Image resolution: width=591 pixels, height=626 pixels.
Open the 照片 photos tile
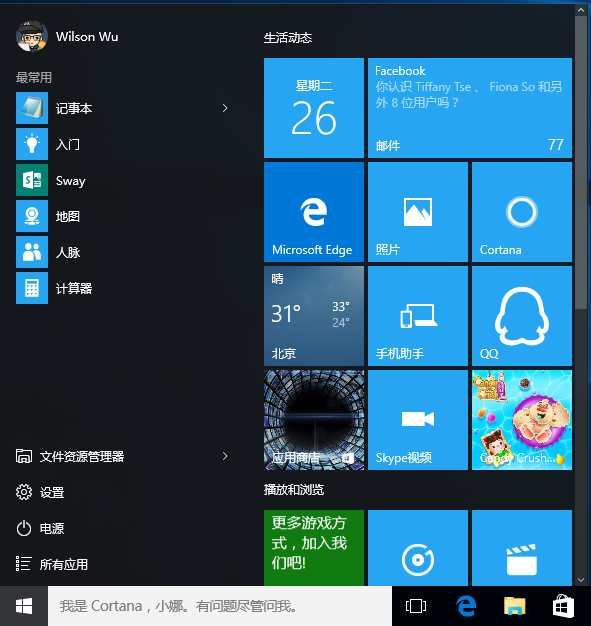coord(418,212)
